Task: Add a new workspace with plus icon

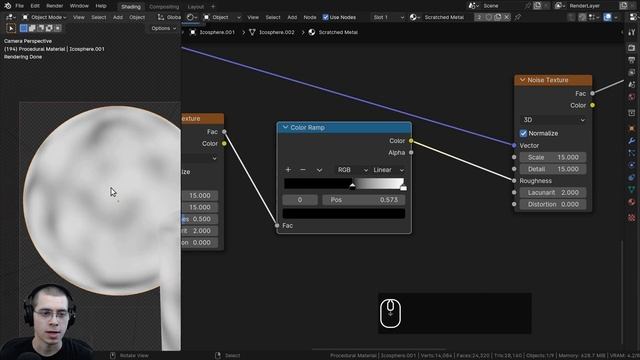Action: click(x=213, y=7)
